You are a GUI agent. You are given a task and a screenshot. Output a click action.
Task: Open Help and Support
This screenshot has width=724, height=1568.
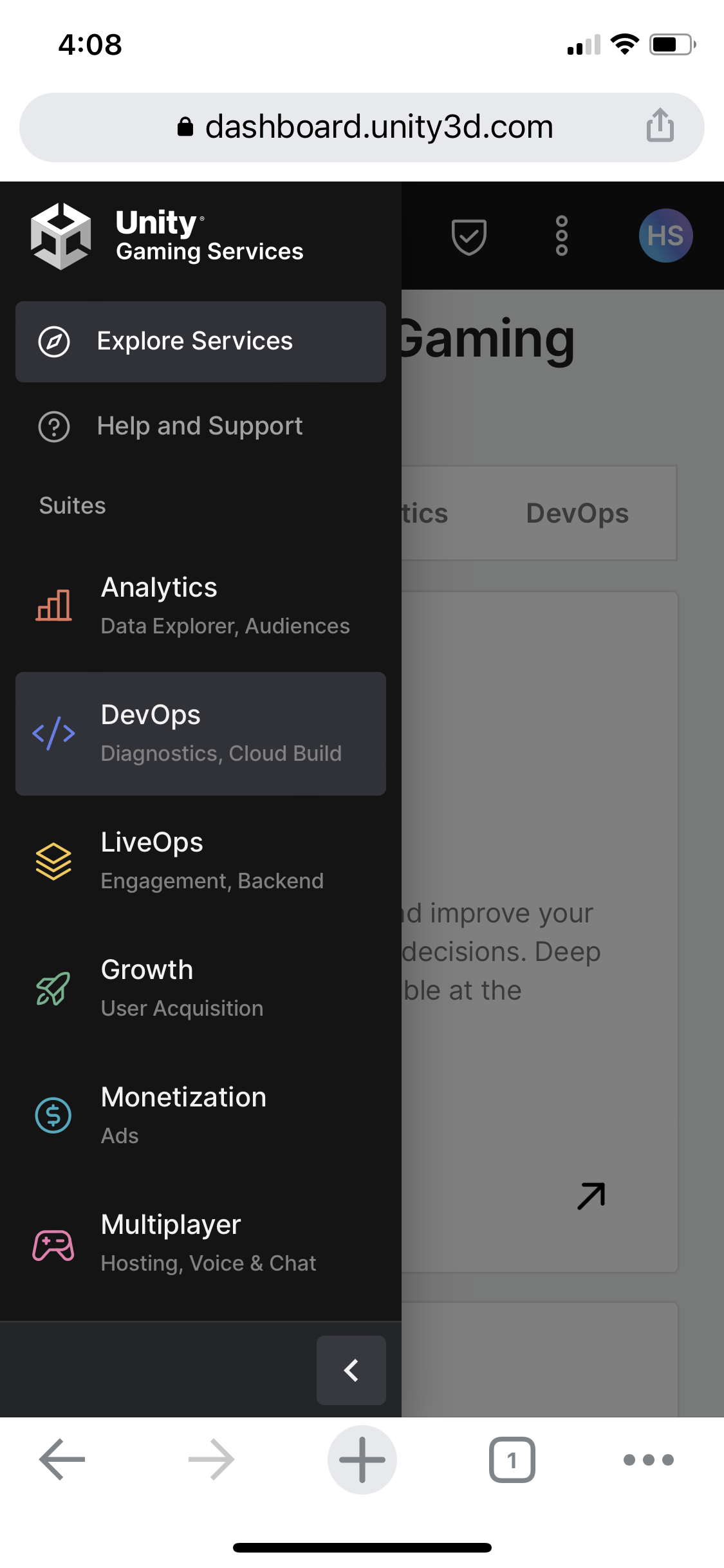coord(200,426)
